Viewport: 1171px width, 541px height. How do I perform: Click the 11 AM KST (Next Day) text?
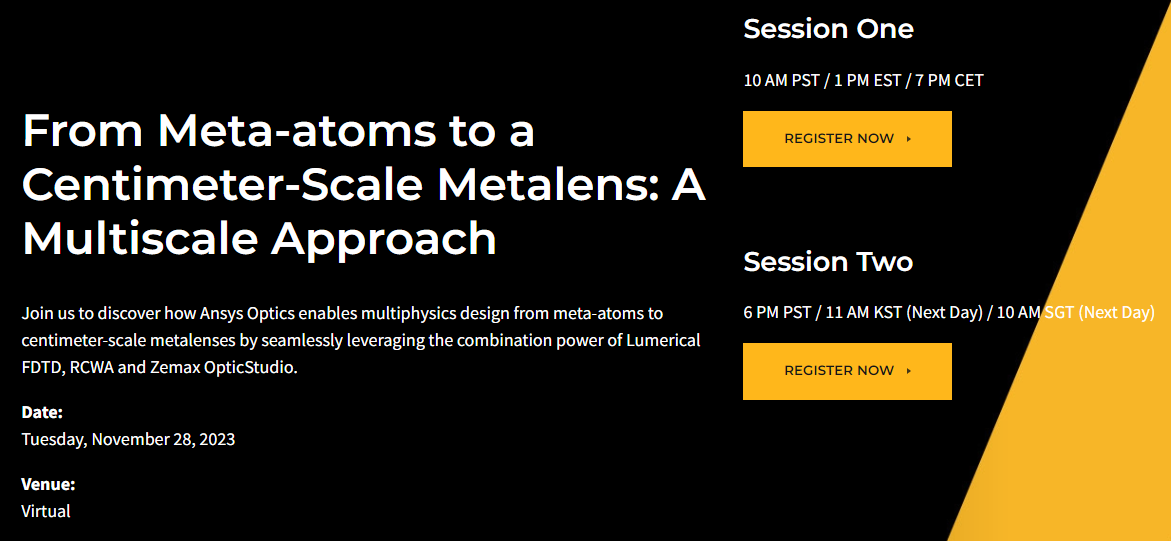click(x=904, y=312)
